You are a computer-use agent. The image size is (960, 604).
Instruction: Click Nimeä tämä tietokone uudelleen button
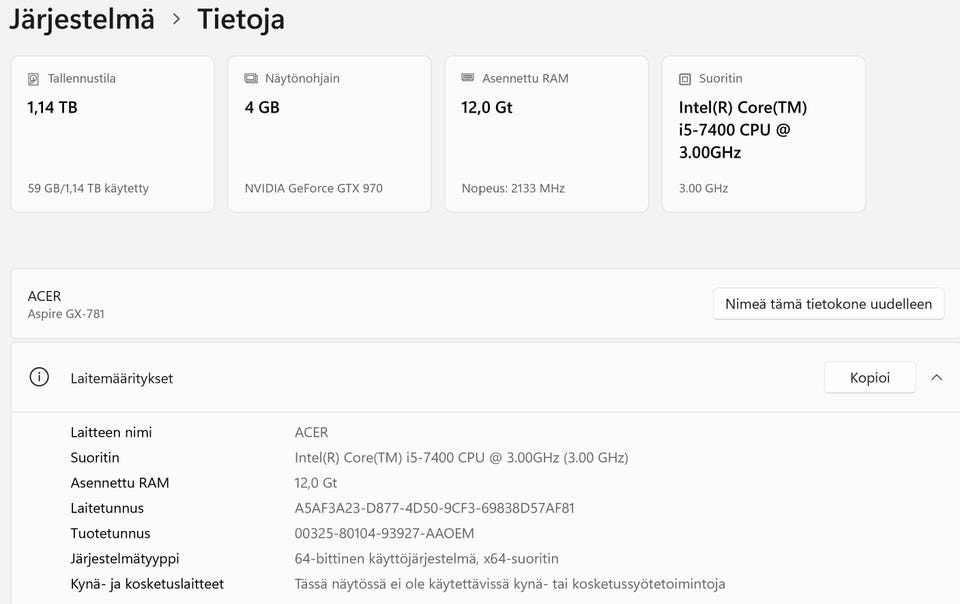coord(828,304)
